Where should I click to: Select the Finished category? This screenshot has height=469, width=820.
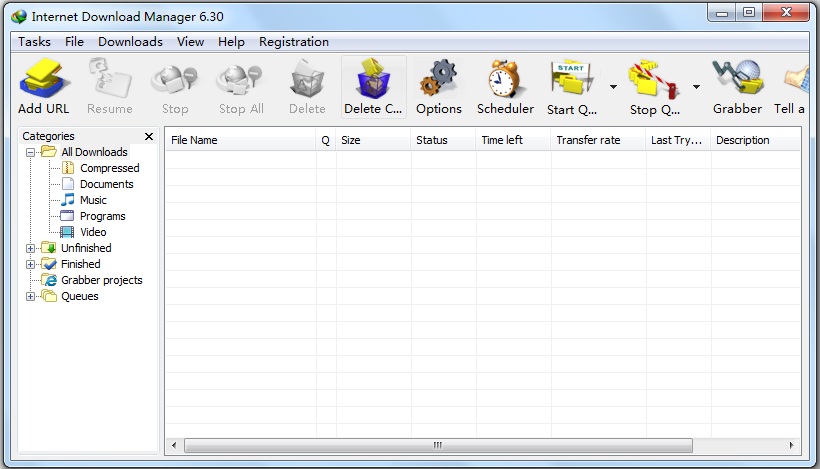(x=81, y=264)
